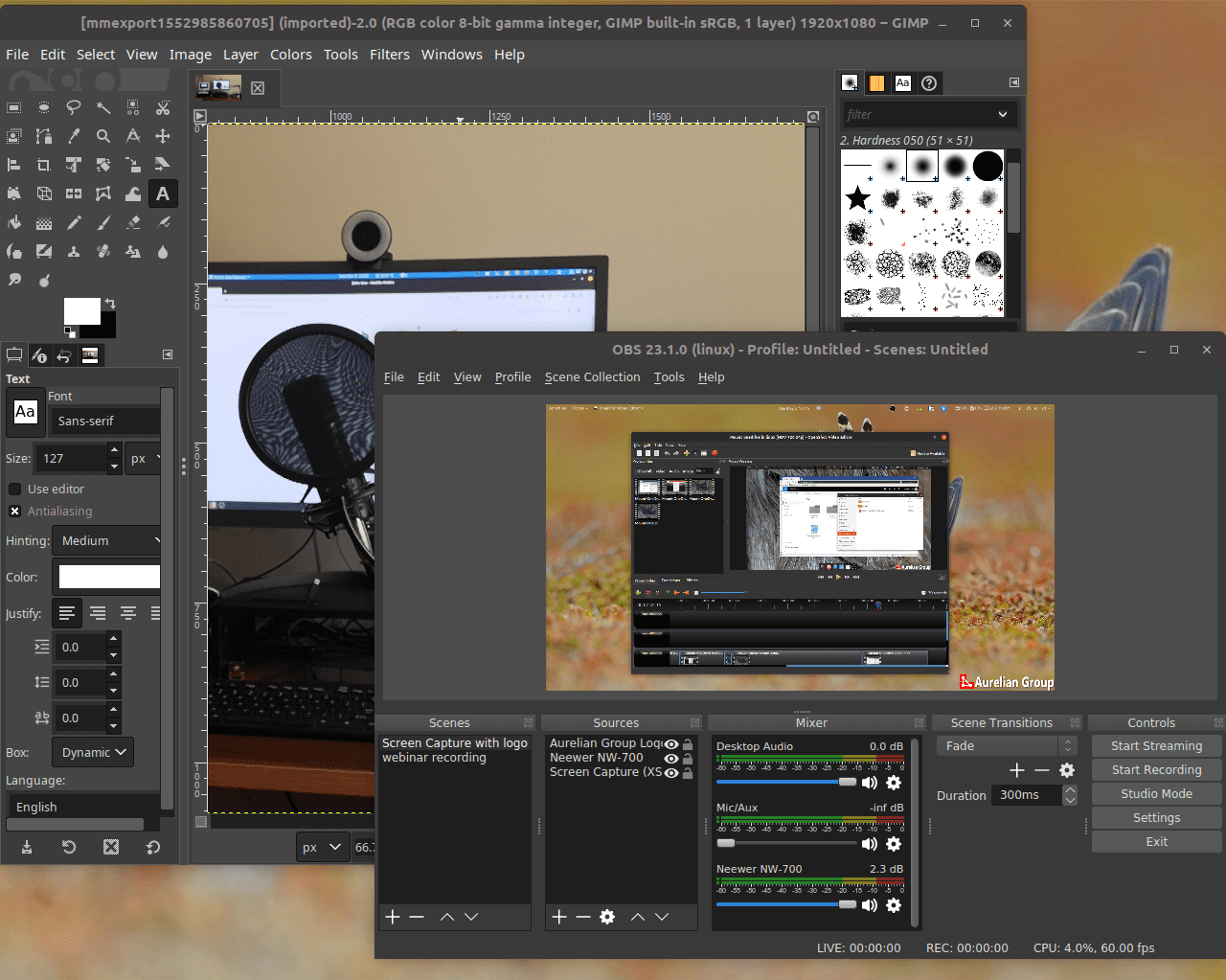Select the Crop tool
The height and width of the screenshot is (980, 1226).
point(44,165)
